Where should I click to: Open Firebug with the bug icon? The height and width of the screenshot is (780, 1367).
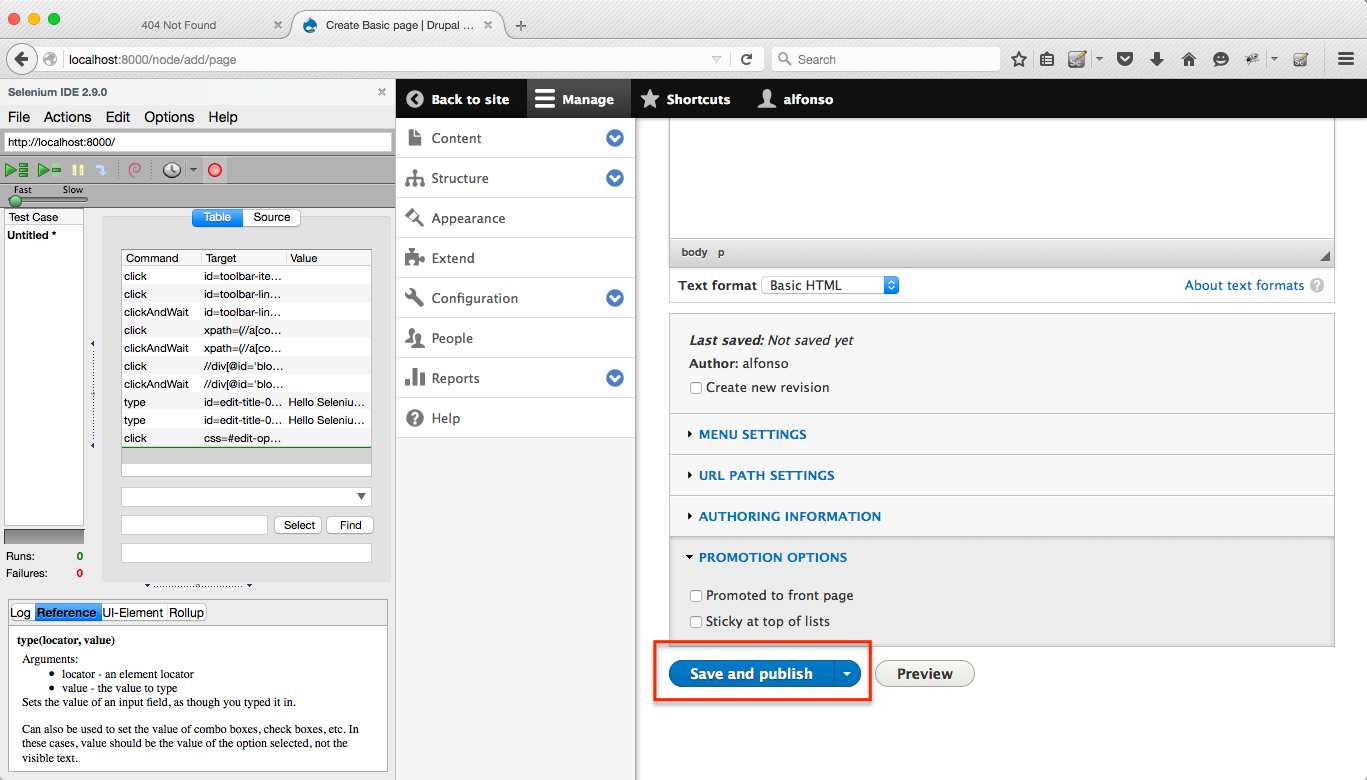click(x=1252, y=59)
